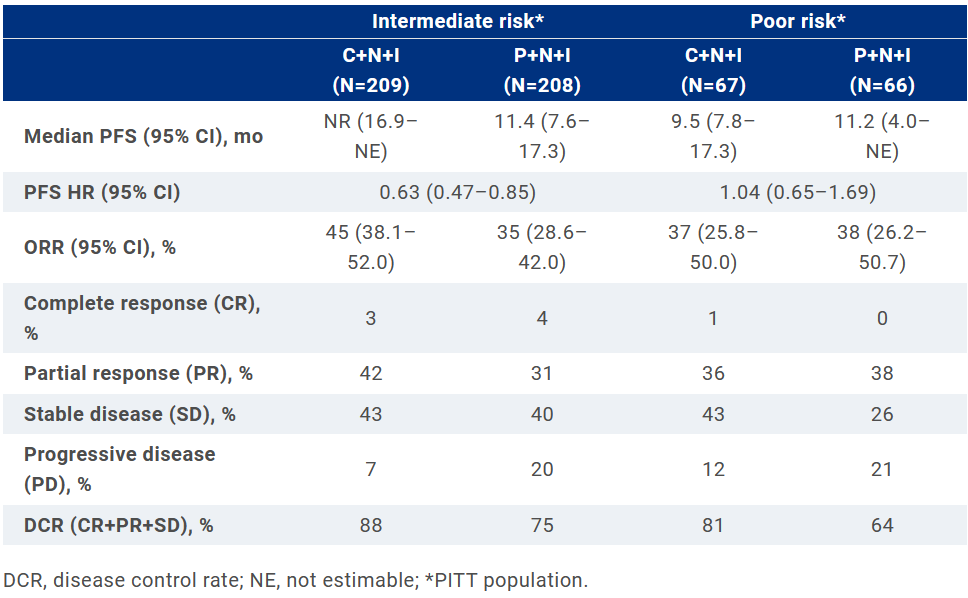Select the P+N+I (N=208) column header
This screenshot has width=968, height=598.
[x=542, y=70]
